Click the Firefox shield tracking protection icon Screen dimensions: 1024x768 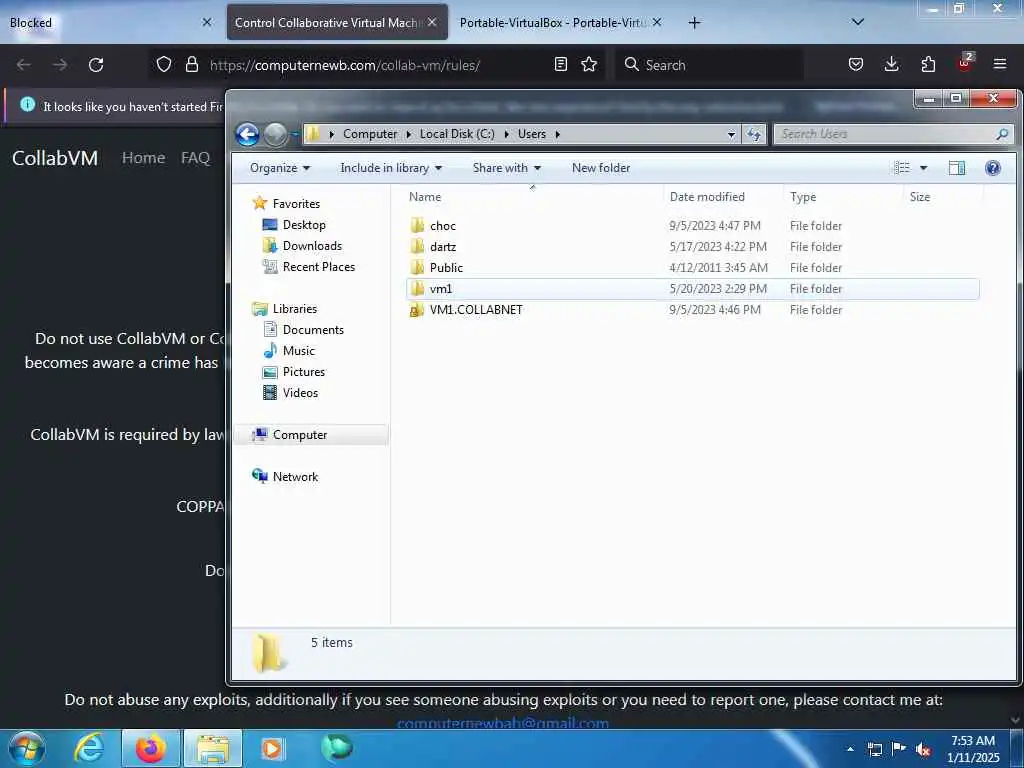164,64
